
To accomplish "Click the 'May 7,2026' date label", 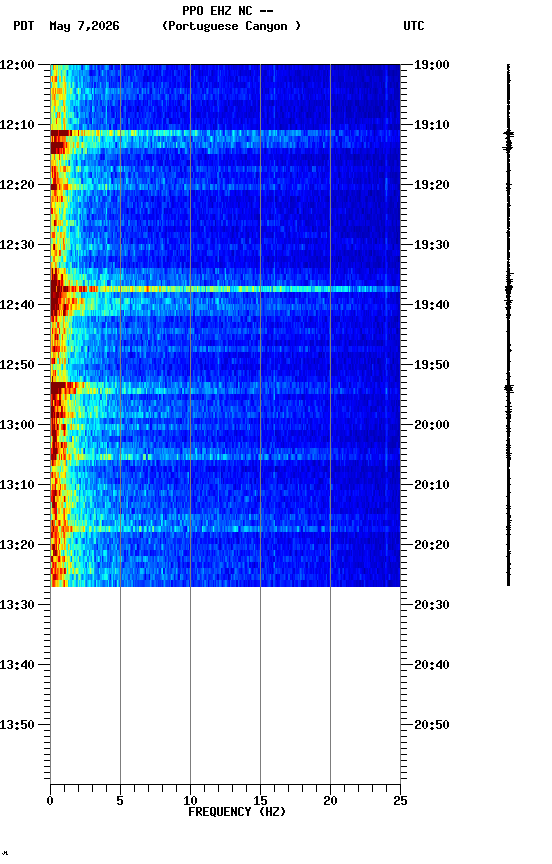I will (x=84, y=26).
